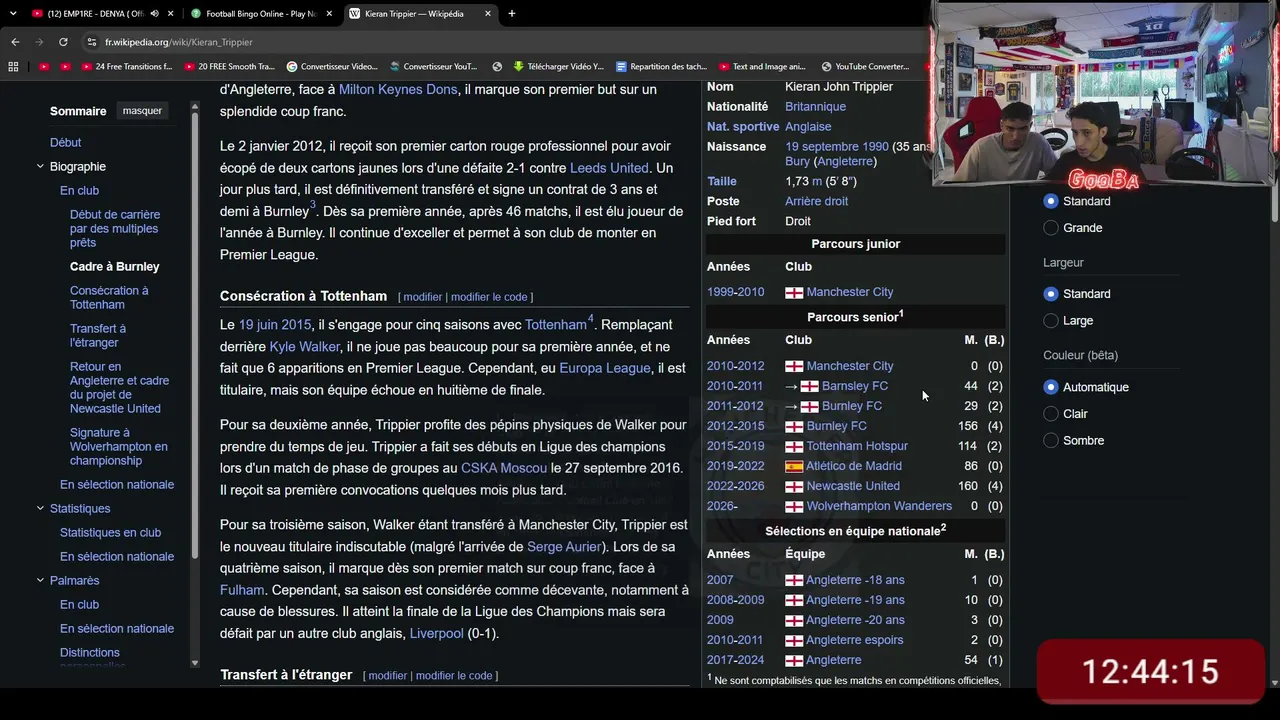Collapse the Palmarès section in Sommaire
The image size is (1280, 720).
pyautogui.click(x=40, y=581)
